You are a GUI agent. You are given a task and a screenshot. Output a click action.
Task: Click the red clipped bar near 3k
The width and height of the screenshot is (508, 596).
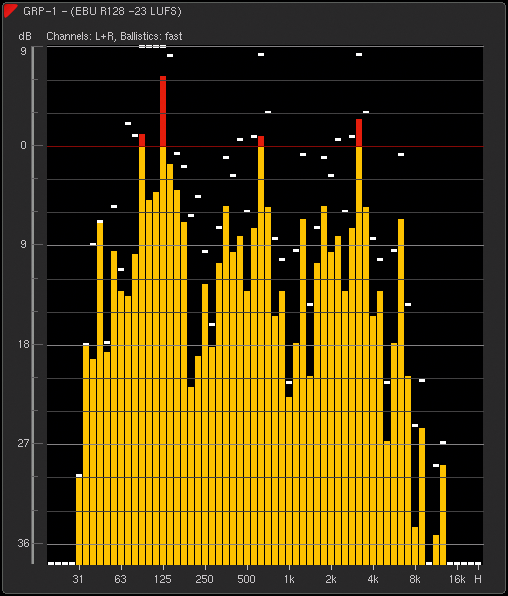coord(359,133)
